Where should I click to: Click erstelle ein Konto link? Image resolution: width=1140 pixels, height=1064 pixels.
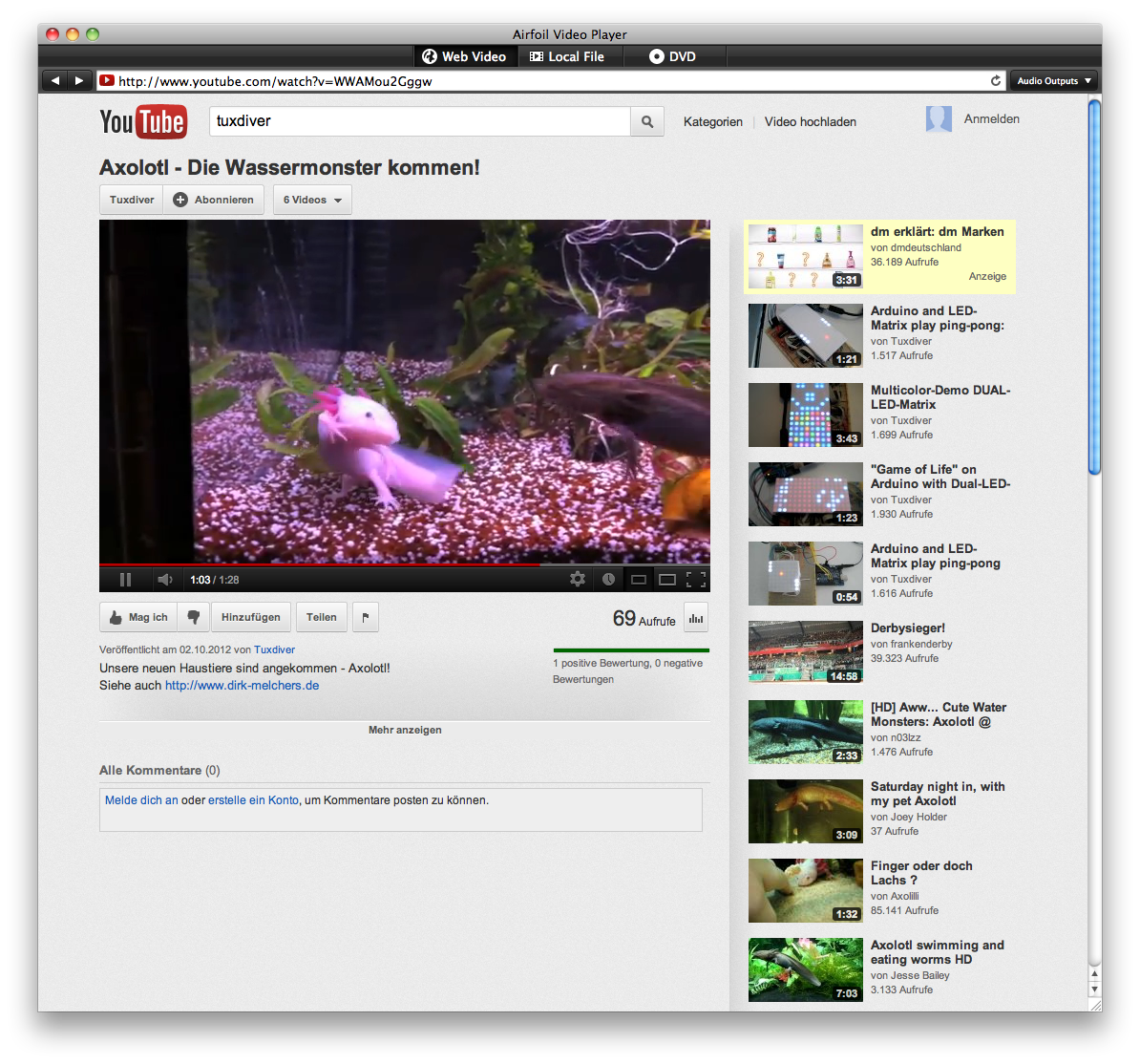point(253,800)
